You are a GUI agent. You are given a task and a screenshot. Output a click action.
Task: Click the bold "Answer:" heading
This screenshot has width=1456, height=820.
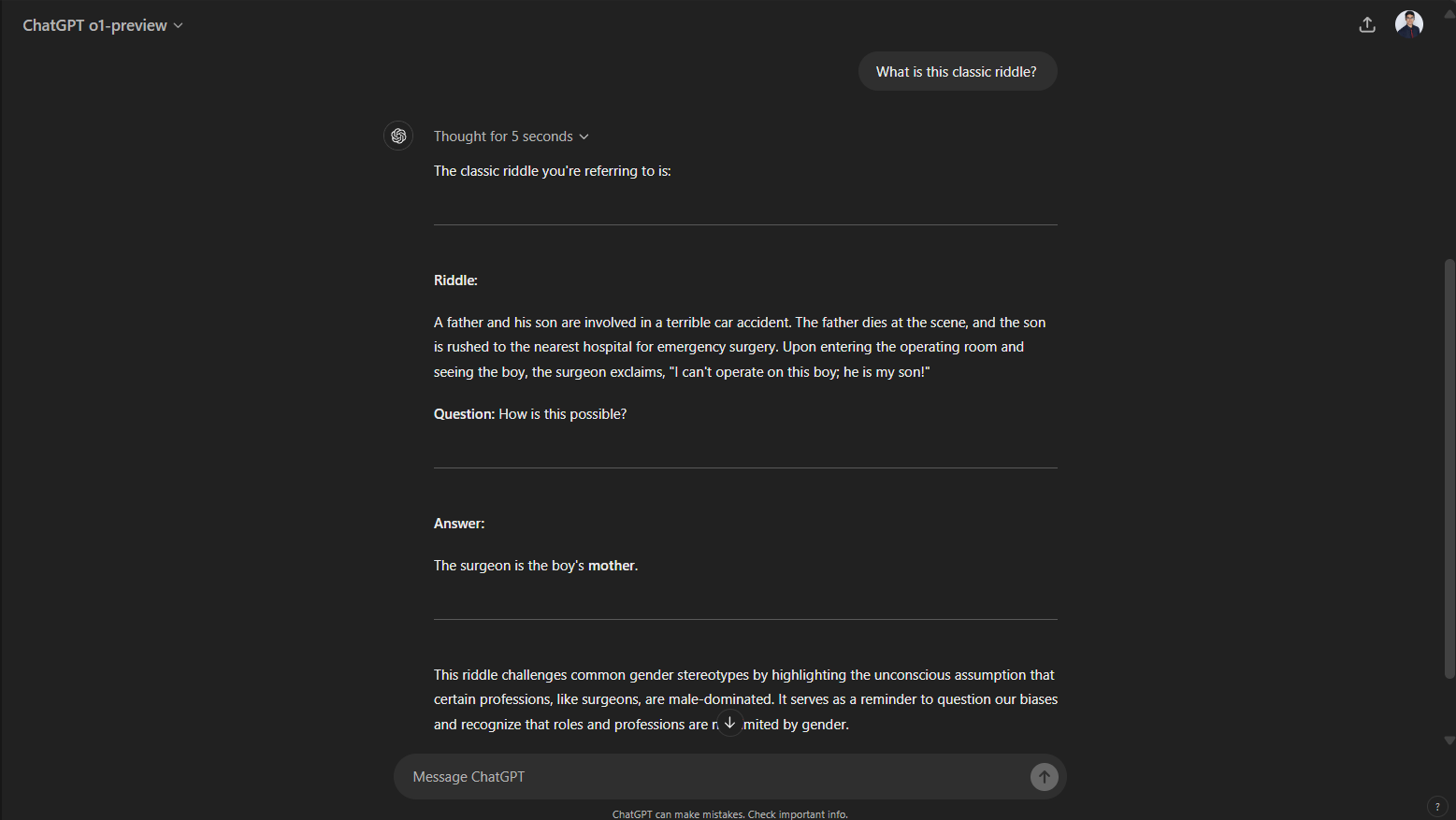pyautogui.click(x=459, y=524)
